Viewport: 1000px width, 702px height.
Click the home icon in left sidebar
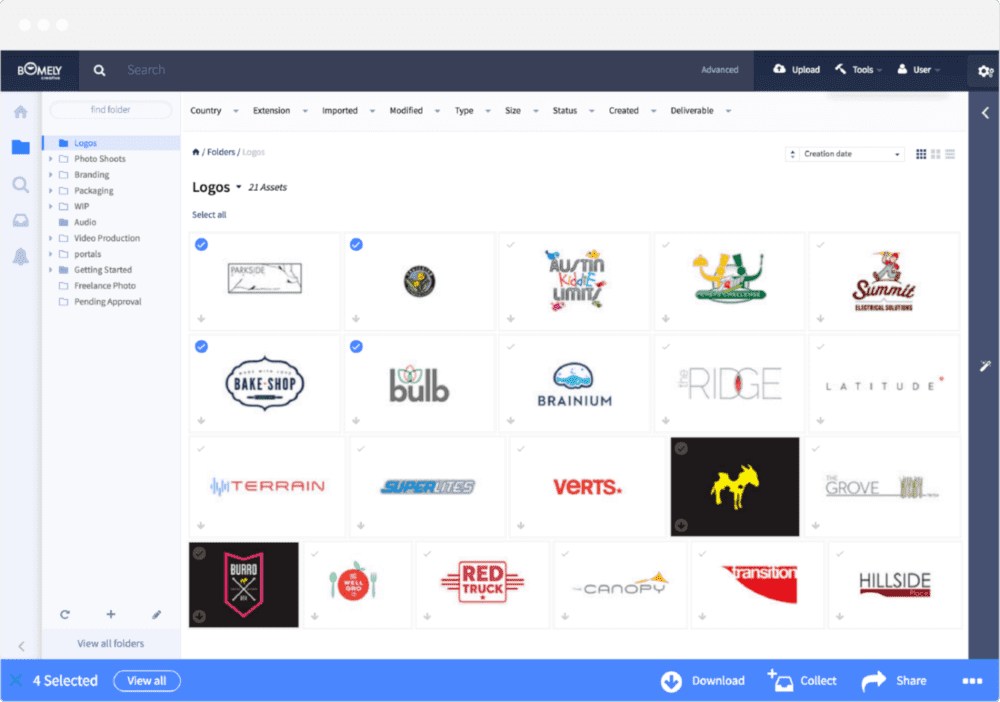point(20,112)
